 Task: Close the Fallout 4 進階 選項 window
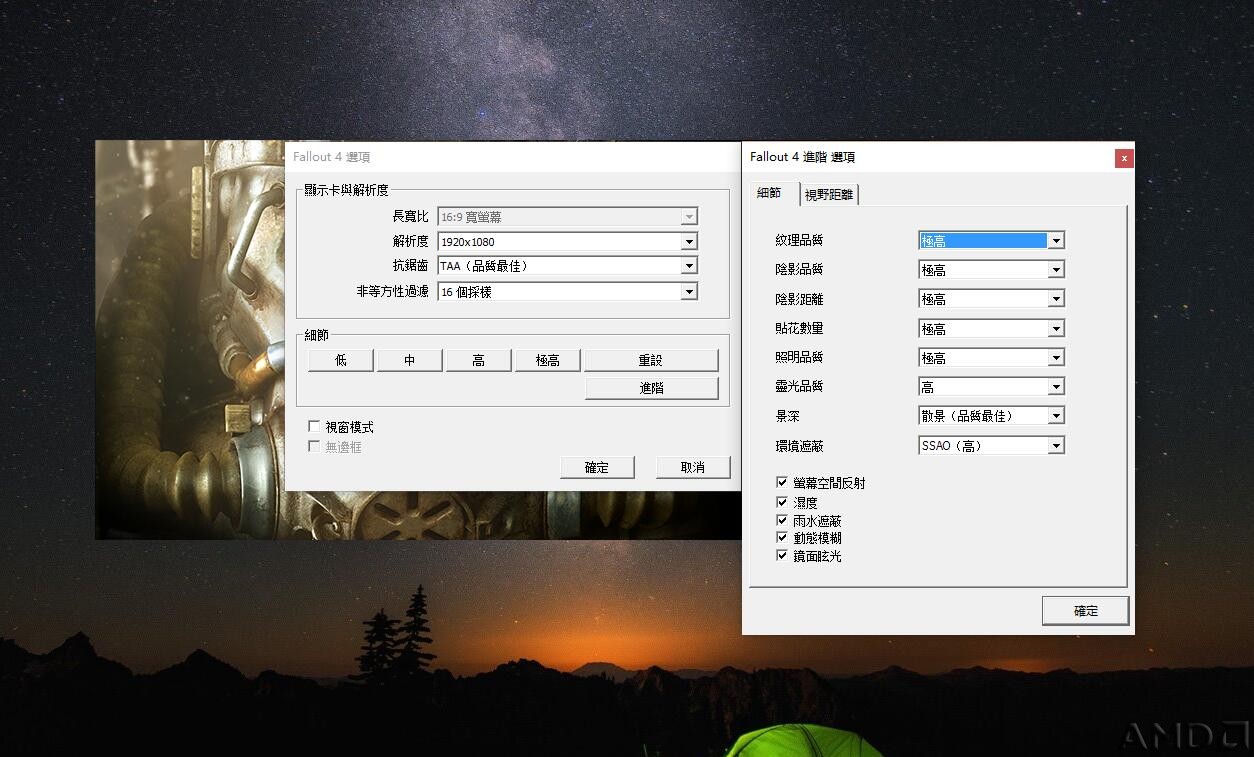(1124, 157)
